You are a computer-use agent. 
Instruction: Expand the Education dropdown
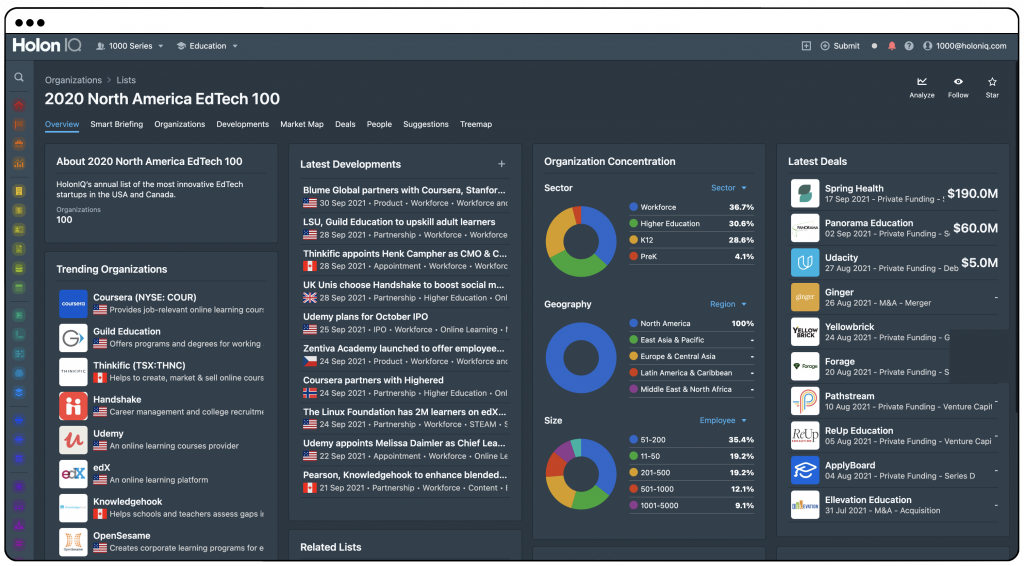point(207,46)
